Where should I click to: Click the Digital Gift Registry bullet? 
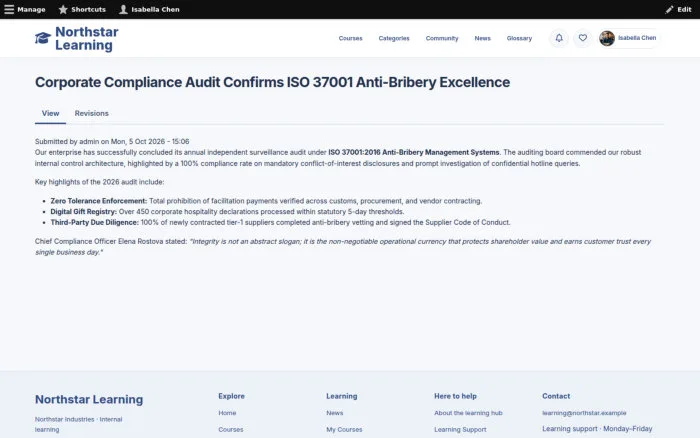[227, 212]
